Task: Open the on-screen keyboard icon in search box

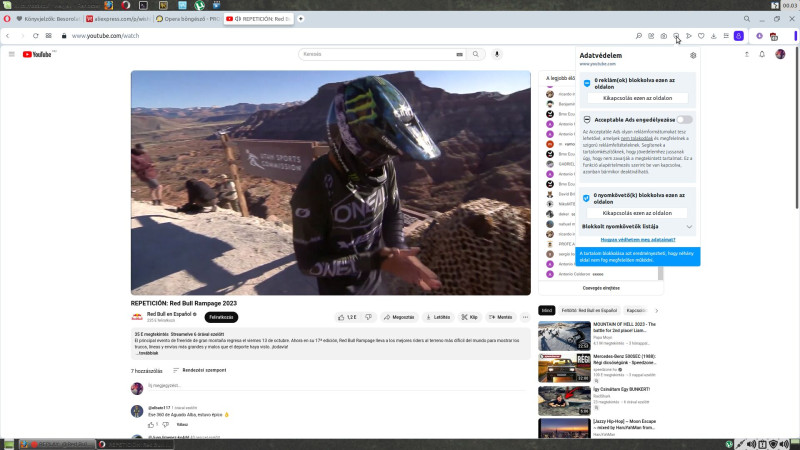Action: point(459,54)
